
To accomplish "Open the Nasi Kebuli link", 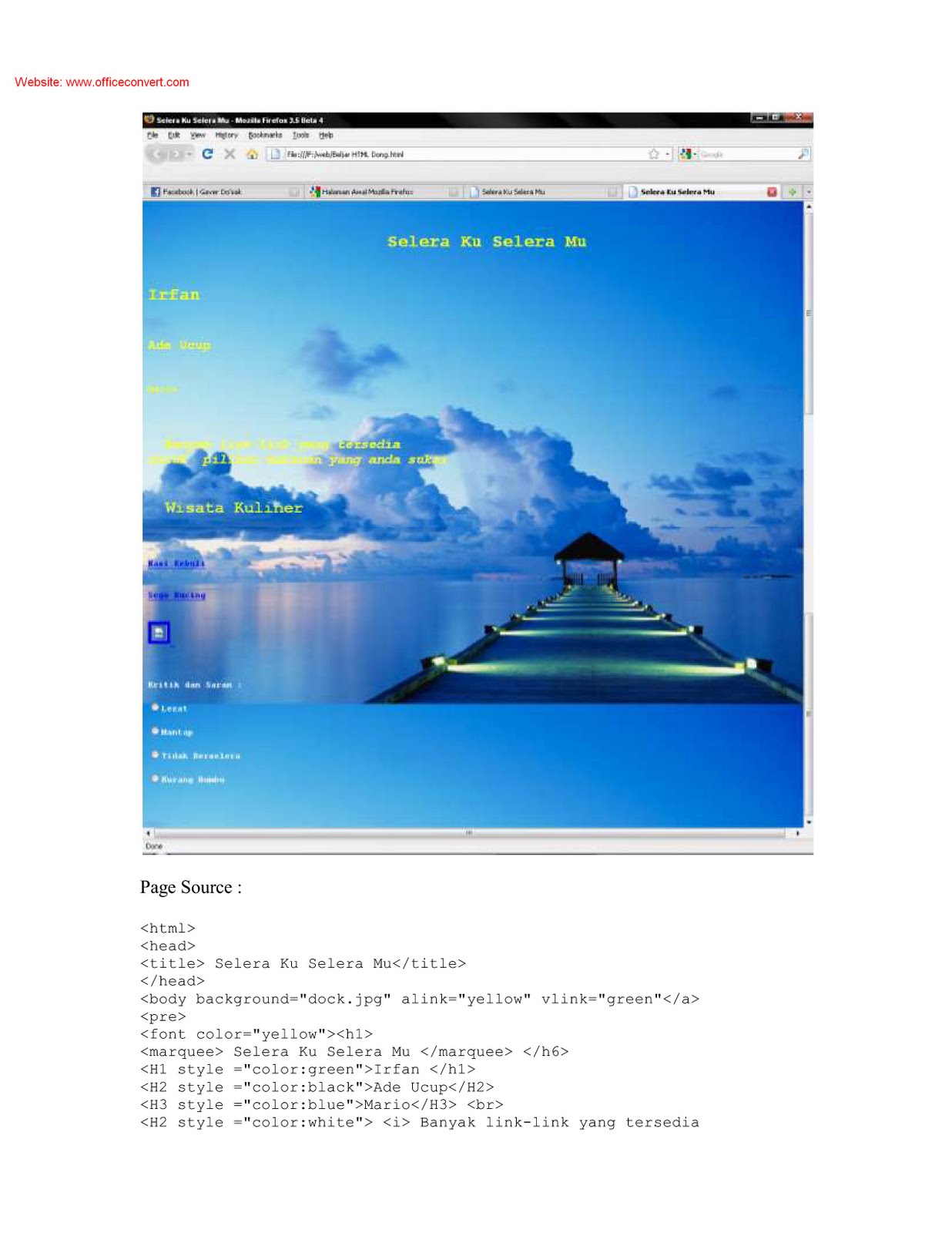I will pos(176,563).
